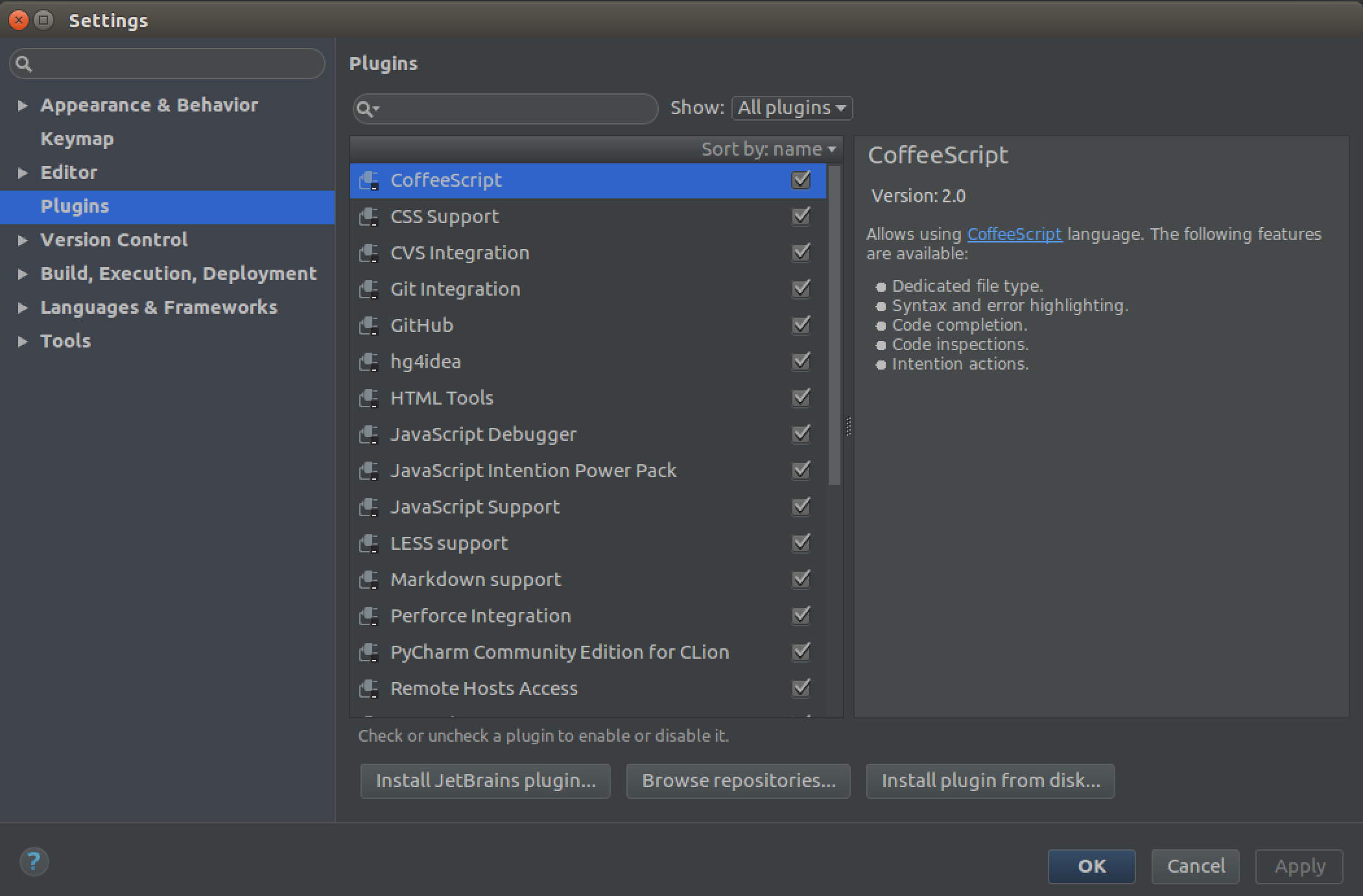
Task: Click the CVS Integration plugin icon
Action: pyautogui.click(x=369, y=253)
